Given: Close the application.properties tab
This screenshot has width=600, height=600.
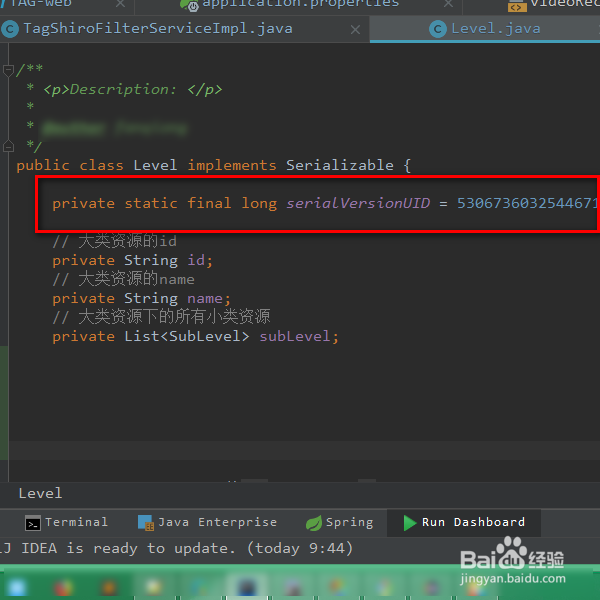Looking at the screenshot, I should click(448, 4).
